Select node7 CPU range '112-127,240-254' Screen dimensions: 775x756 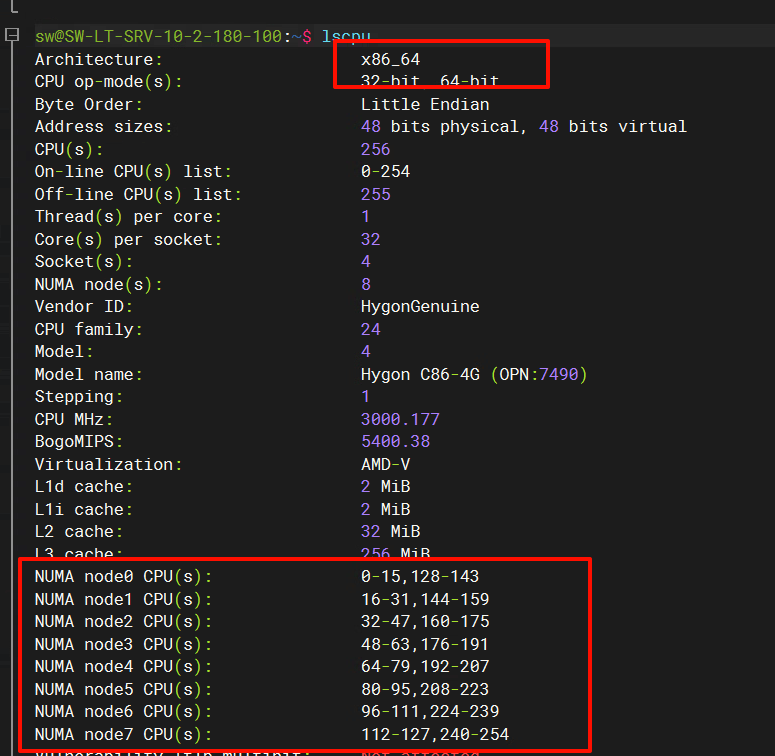[x=435, y=734]
